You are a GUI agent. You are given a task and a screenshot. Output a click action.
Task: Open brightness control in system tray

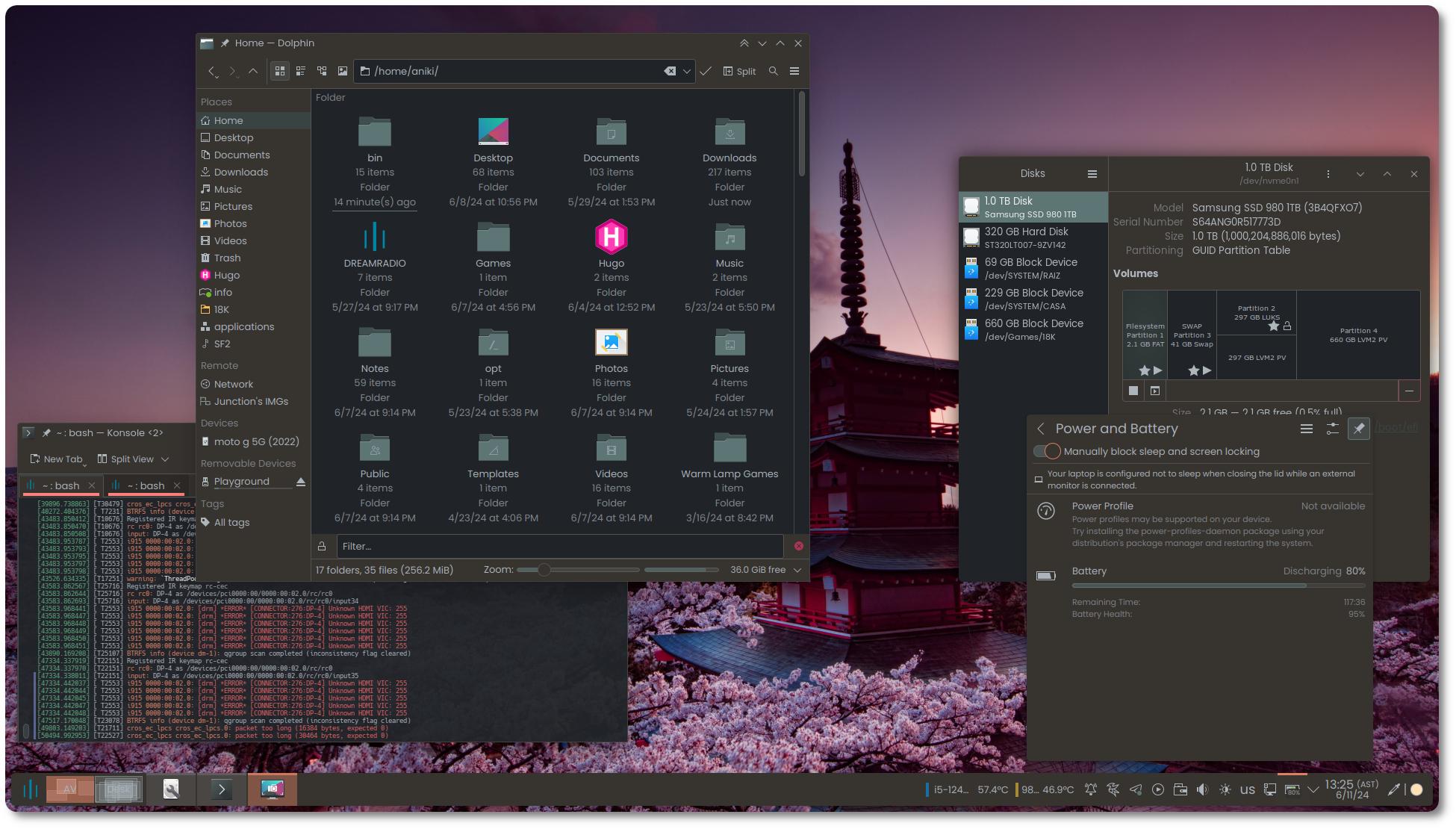click(x=1225, y=789)
